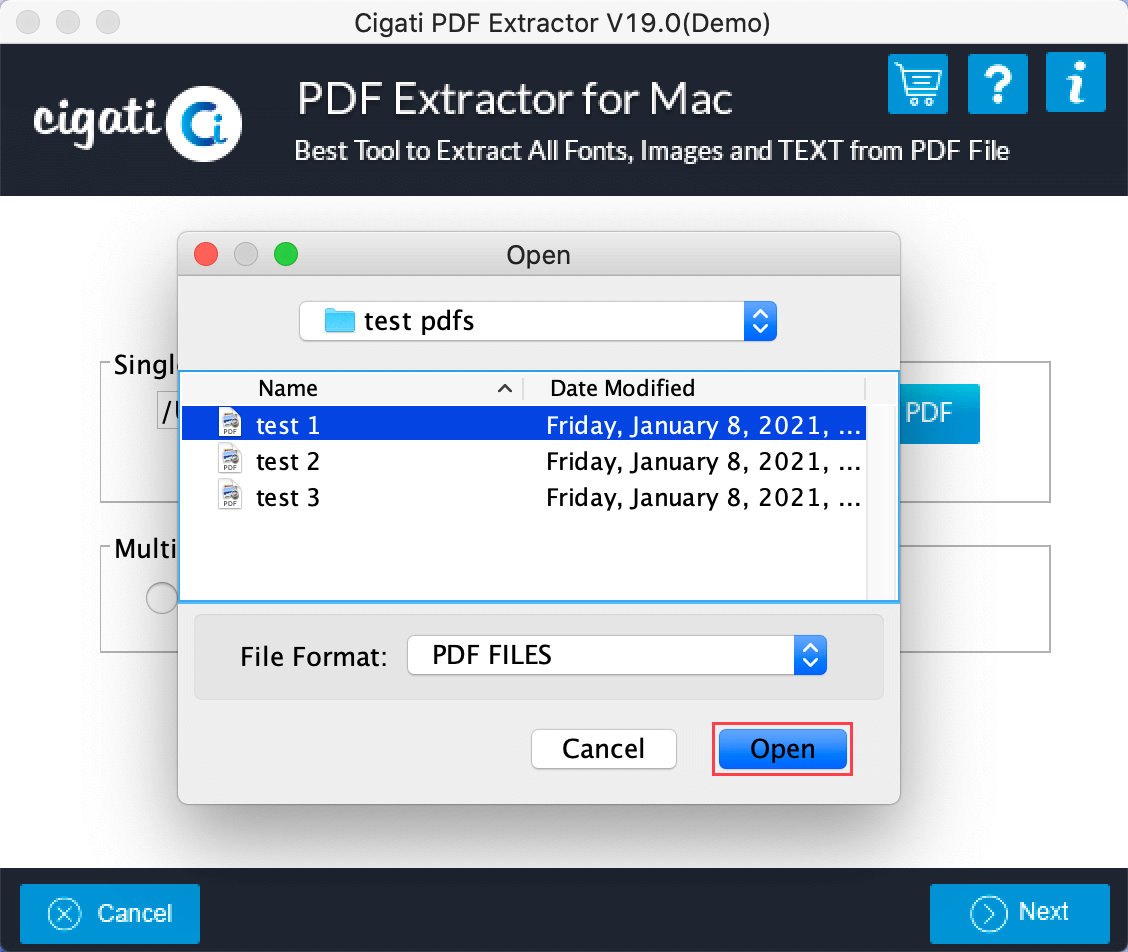This screenshot has width=1128, height=952.
Task: Open the shopping cart purchase icon
Action: click(x=917, y=83)
